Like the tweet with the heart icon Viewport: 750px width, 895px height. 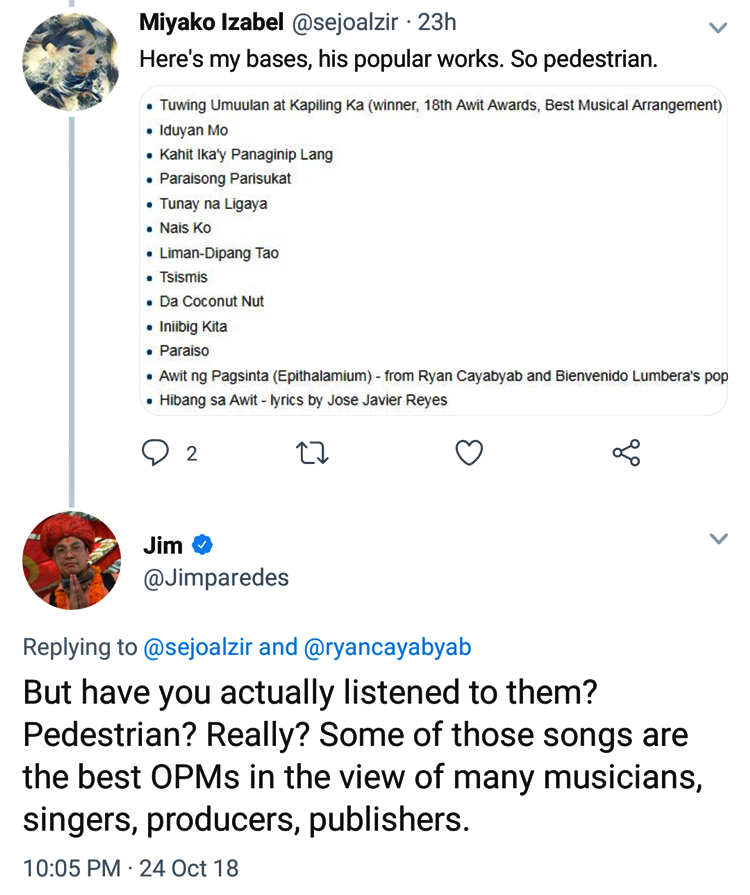click(469, 453)
